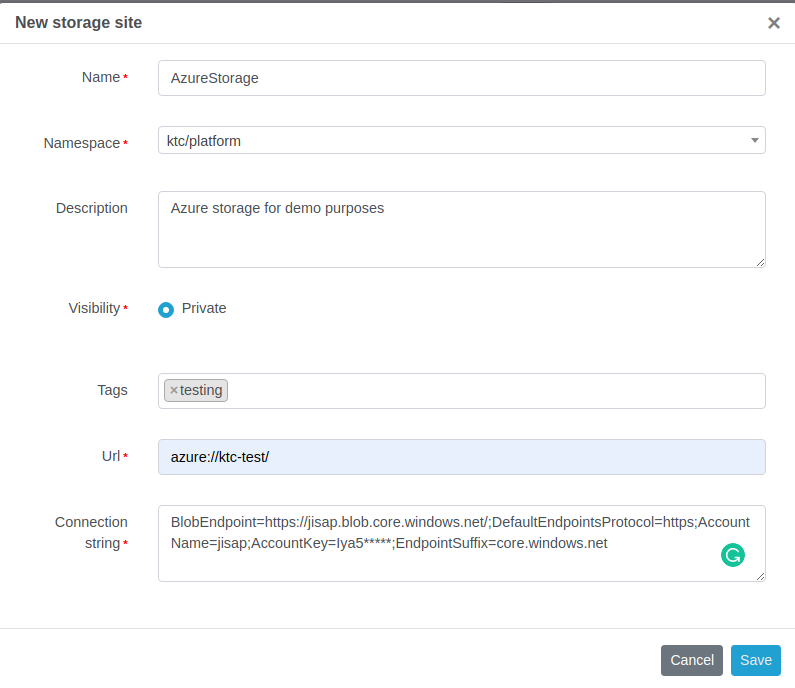Click the Namespace field label
The height and width of the screenshot is (688, 795).
click(82, 143)
